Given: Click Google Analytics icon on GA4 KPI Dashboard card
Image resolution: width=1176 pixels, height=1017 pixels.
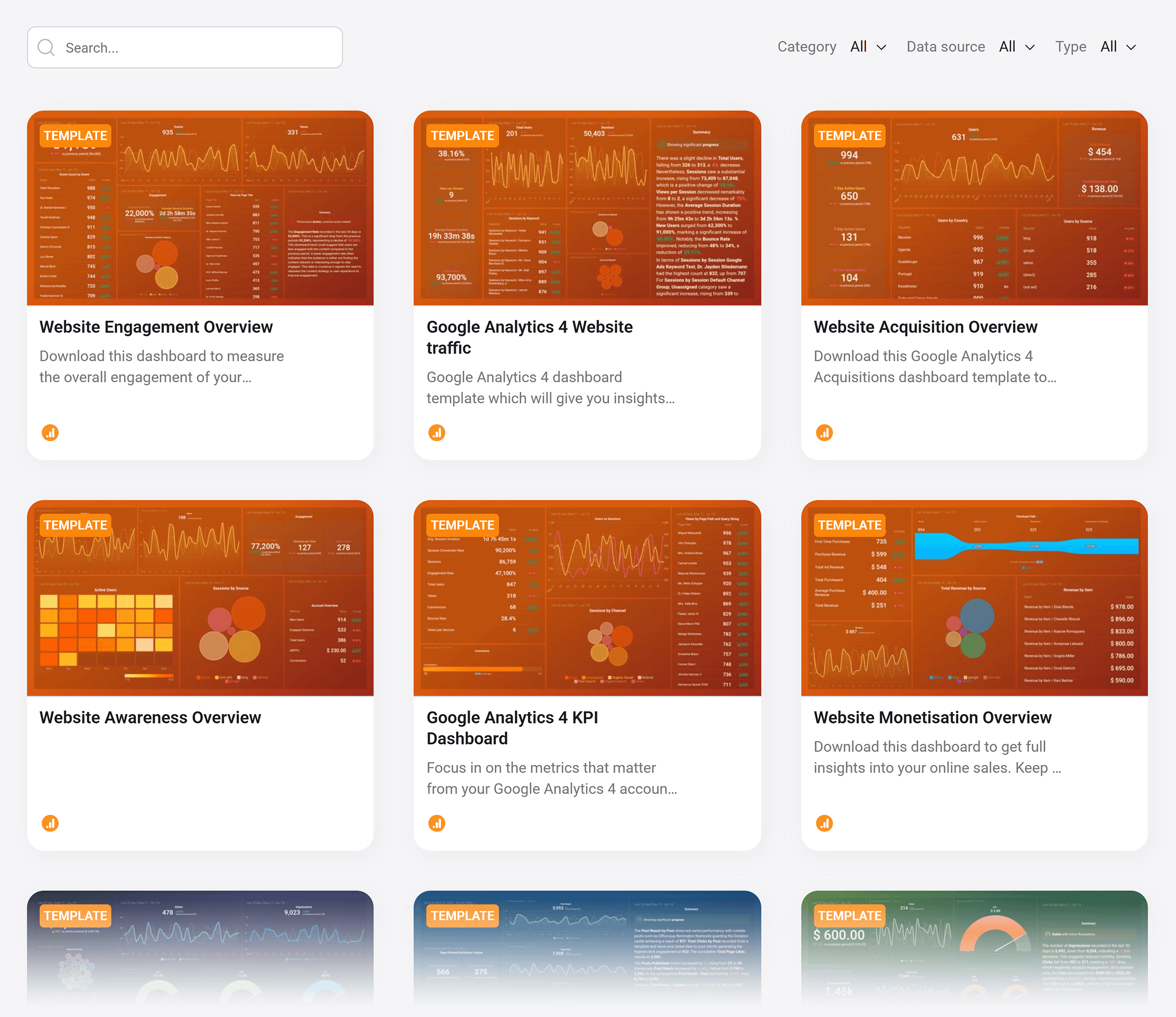Looking at the screenshot, I should tap(437, 823).
